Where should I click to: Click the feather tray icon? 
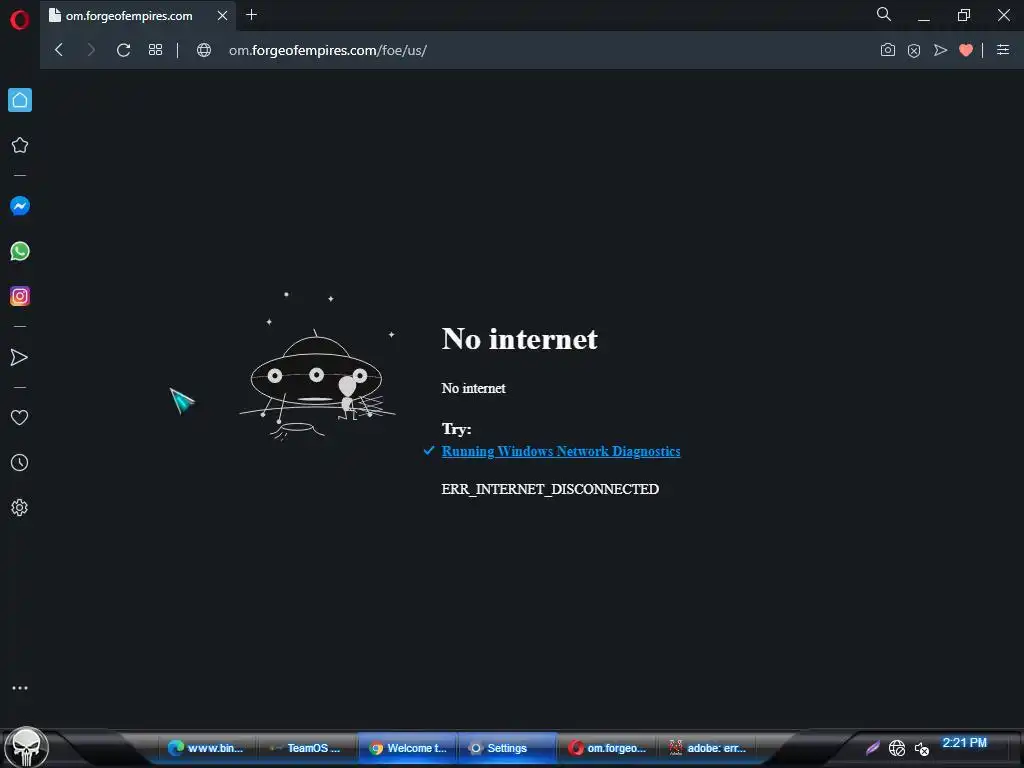click(x=872, y=748)
